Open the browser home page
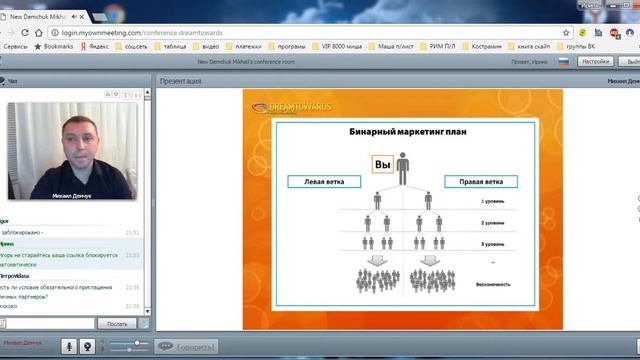This screenshot has height=360, width=640. (x=39, y=33)
